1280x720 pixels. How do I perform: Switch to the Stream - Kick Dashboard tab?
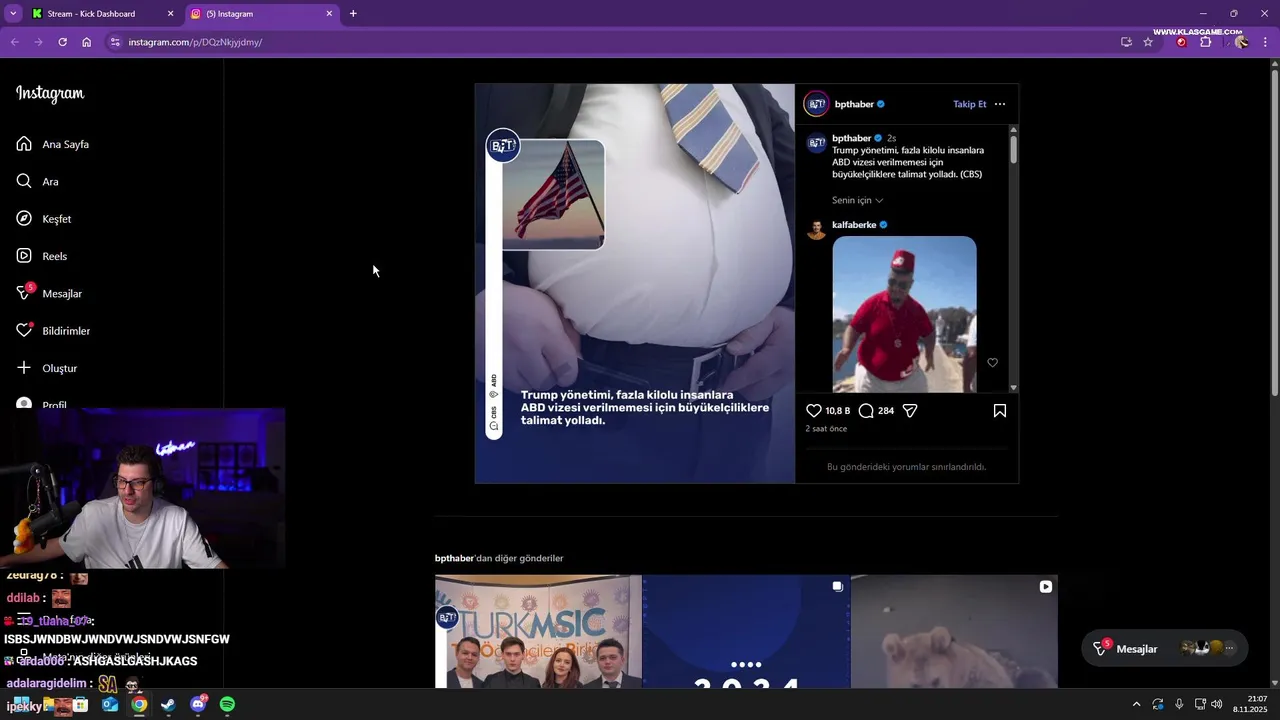[103, 14]
